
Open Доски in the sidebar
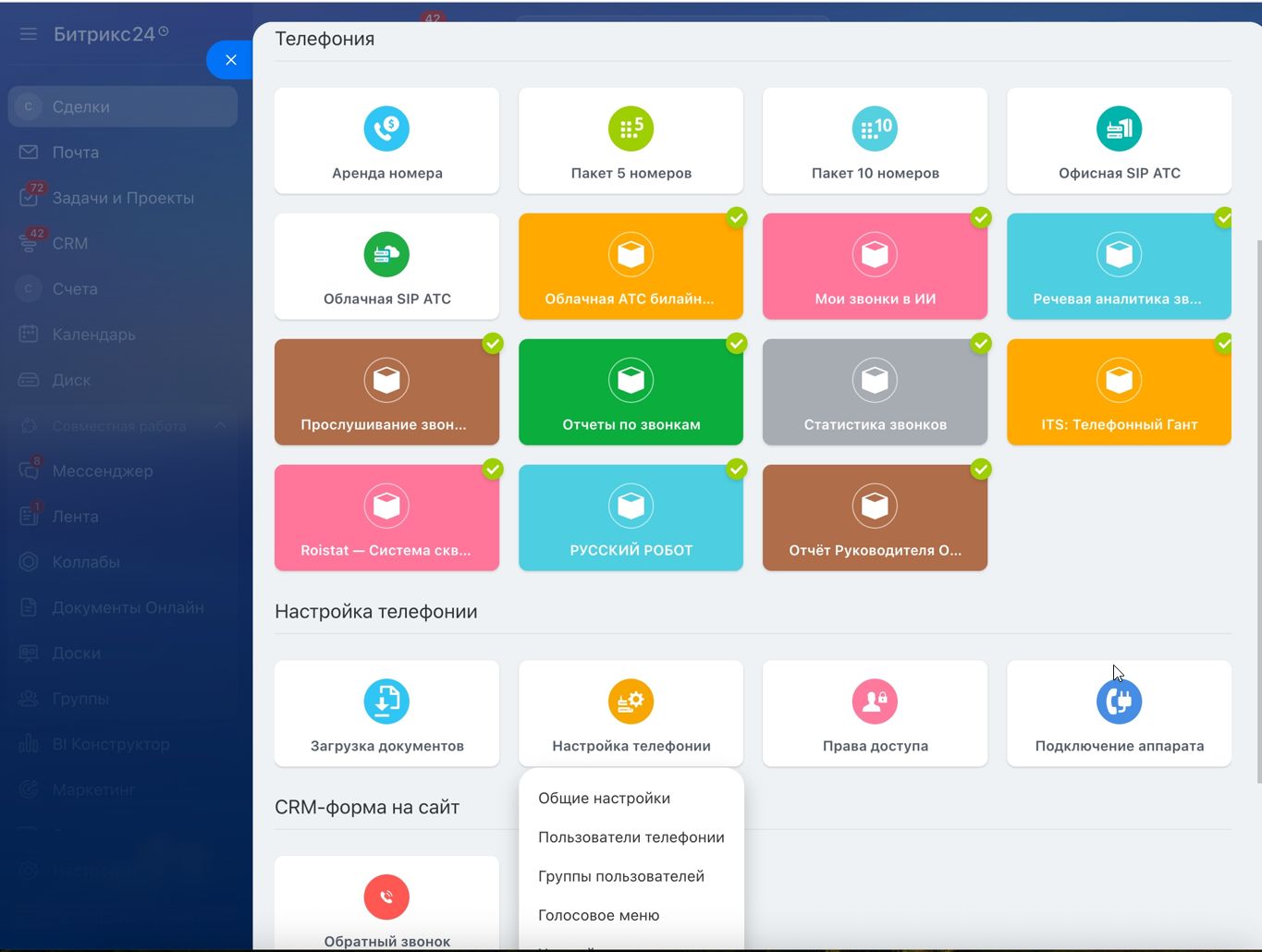(x=123, y=653)
